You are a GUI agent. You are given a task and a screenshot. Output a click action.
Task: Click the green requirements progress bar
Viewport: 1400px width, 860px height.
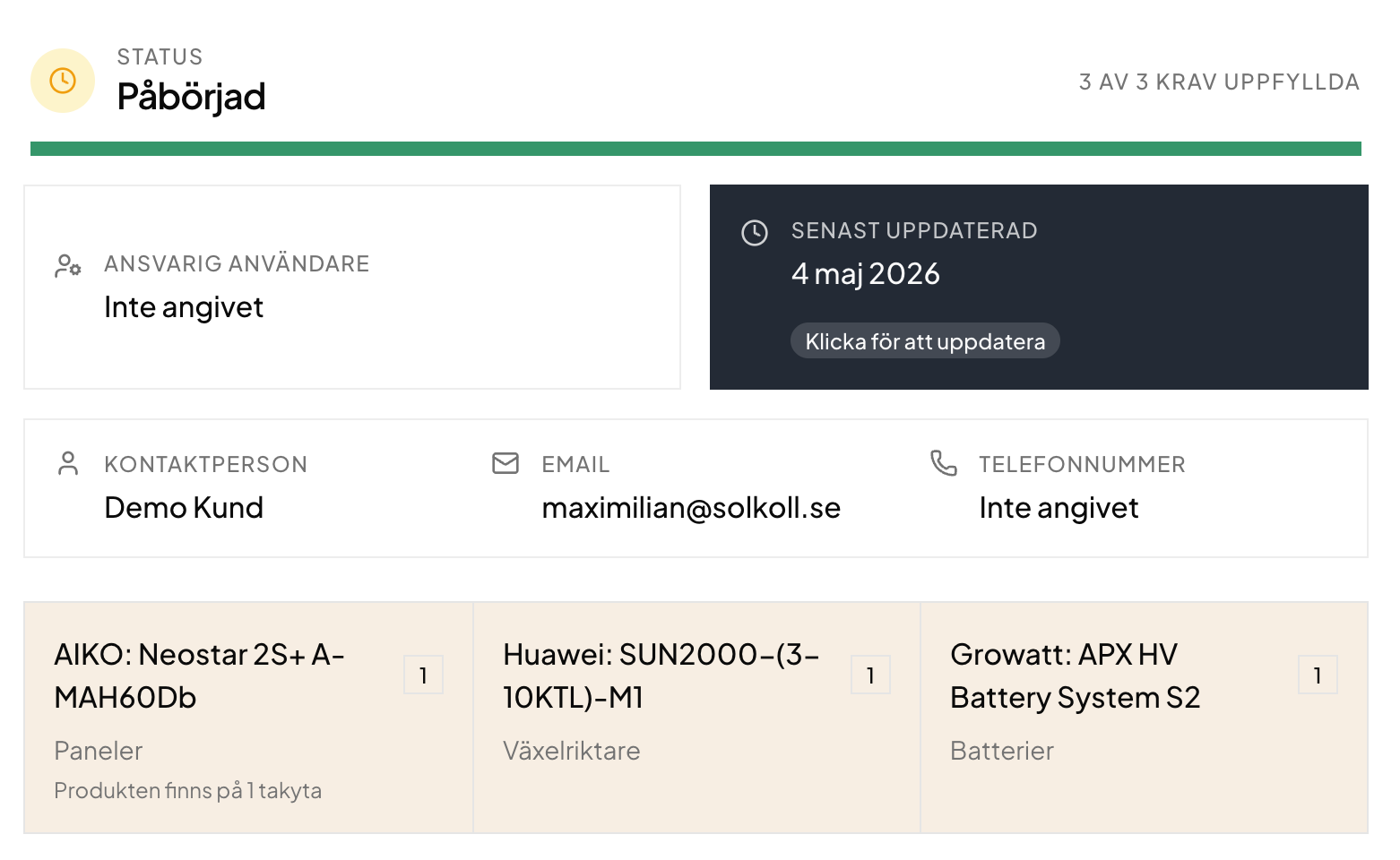tap(696, 149)
